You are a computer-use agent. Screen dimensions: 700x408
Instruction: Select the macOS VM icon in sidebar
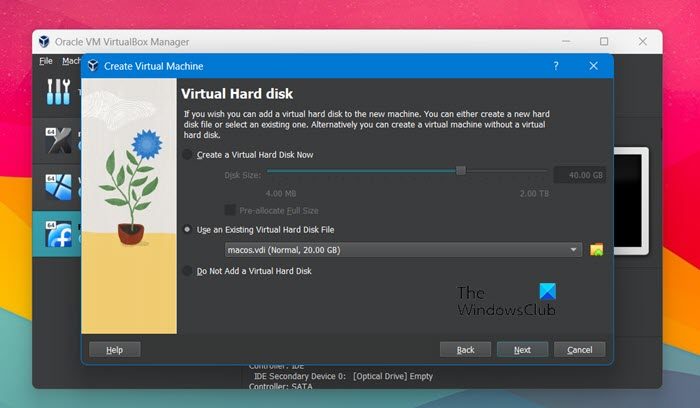[58, 141]
